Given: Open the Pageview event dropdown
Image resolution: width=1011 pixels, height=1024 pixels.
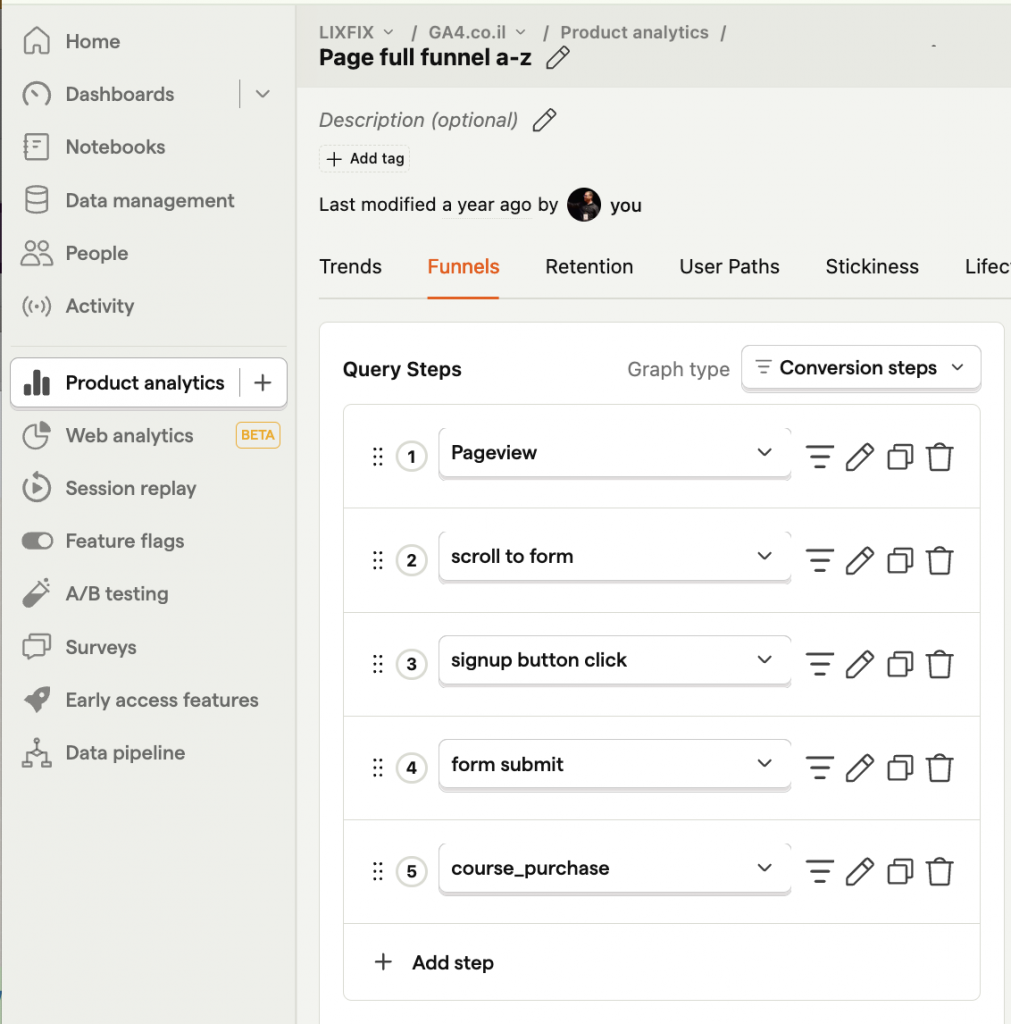Looking at the screenshot, I should point(615,453).
